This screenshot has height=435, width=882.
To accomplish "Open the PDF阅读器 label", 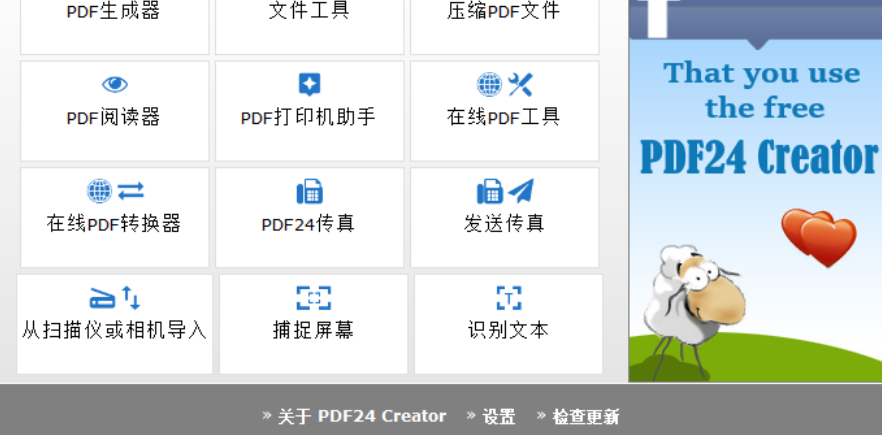I will 114,117.
